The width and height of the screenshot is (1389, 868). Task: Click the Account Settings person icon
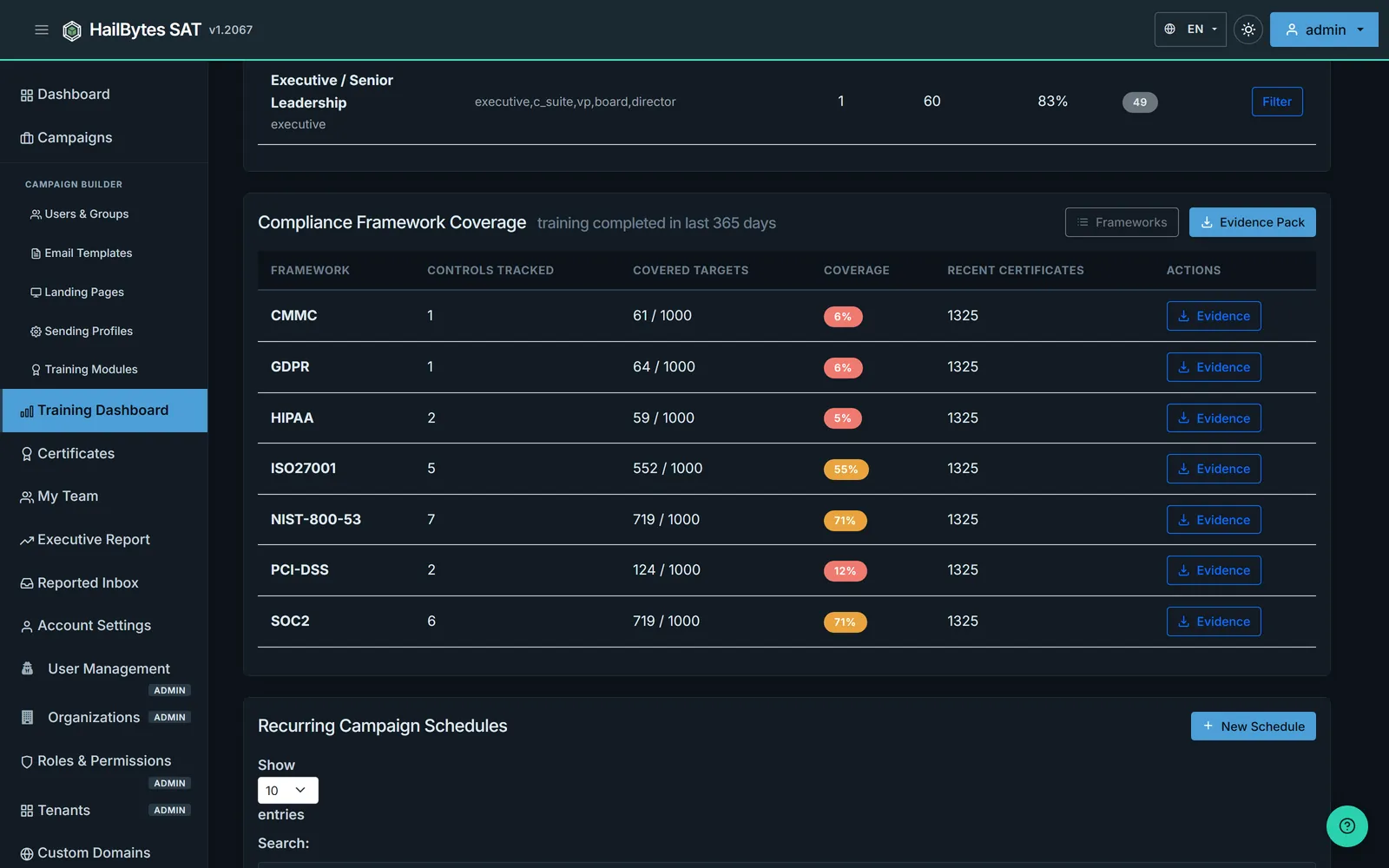tap(27, 627)
